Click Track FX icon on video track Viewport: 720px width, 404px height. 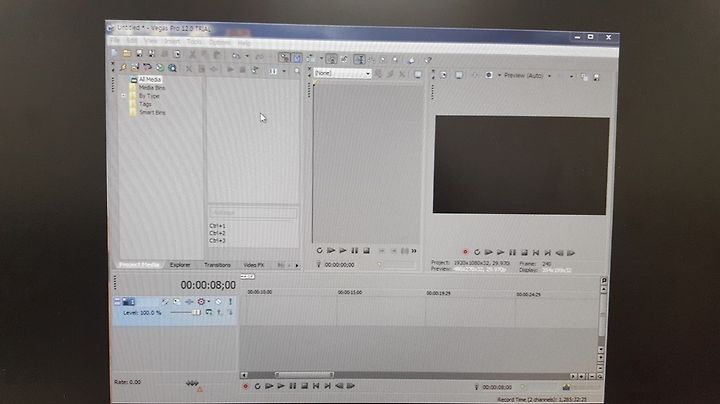(189, 302)
